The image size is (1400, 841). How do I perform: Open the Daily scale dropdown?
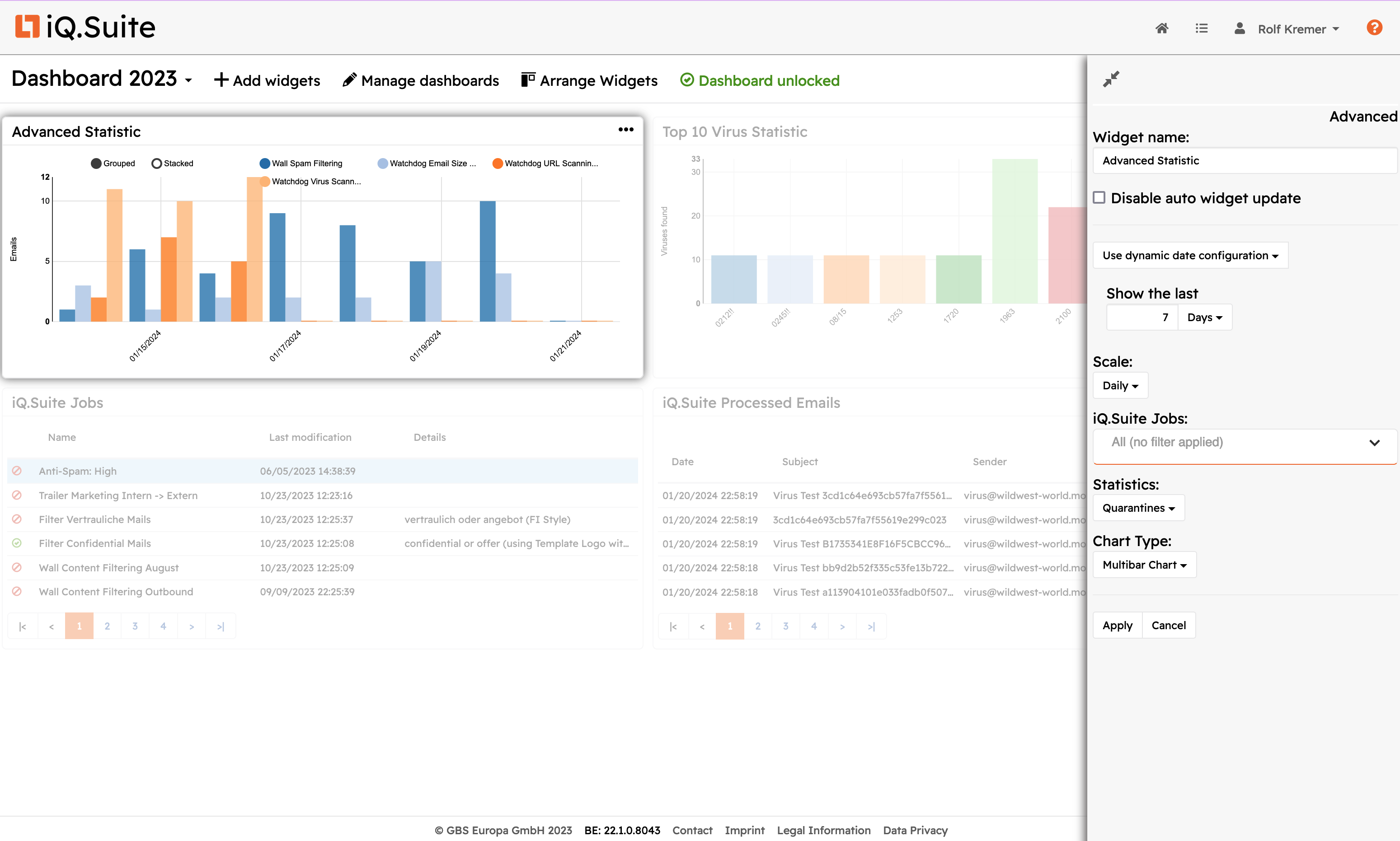pos(1120,385)
